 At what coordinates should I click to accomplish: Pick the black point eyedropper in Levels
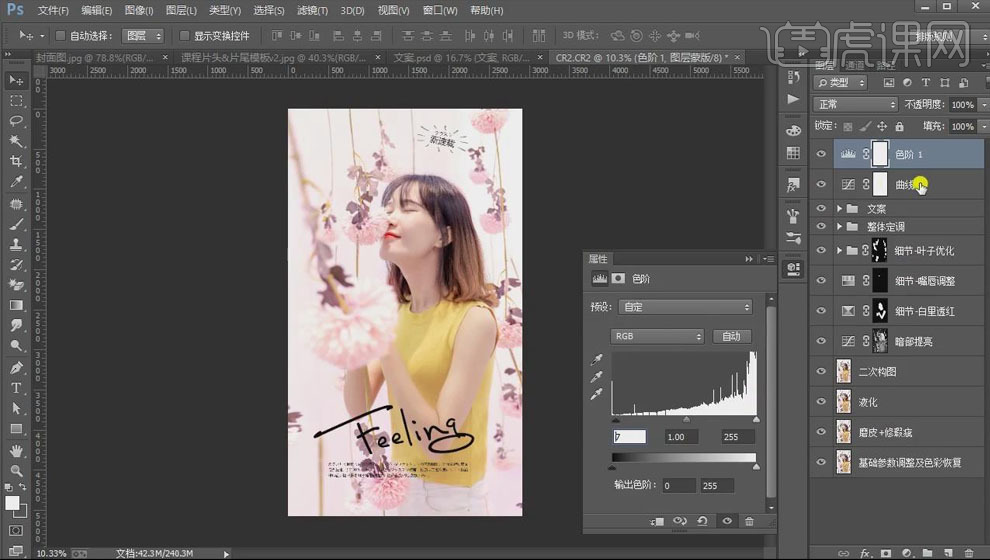pos(598,359)
